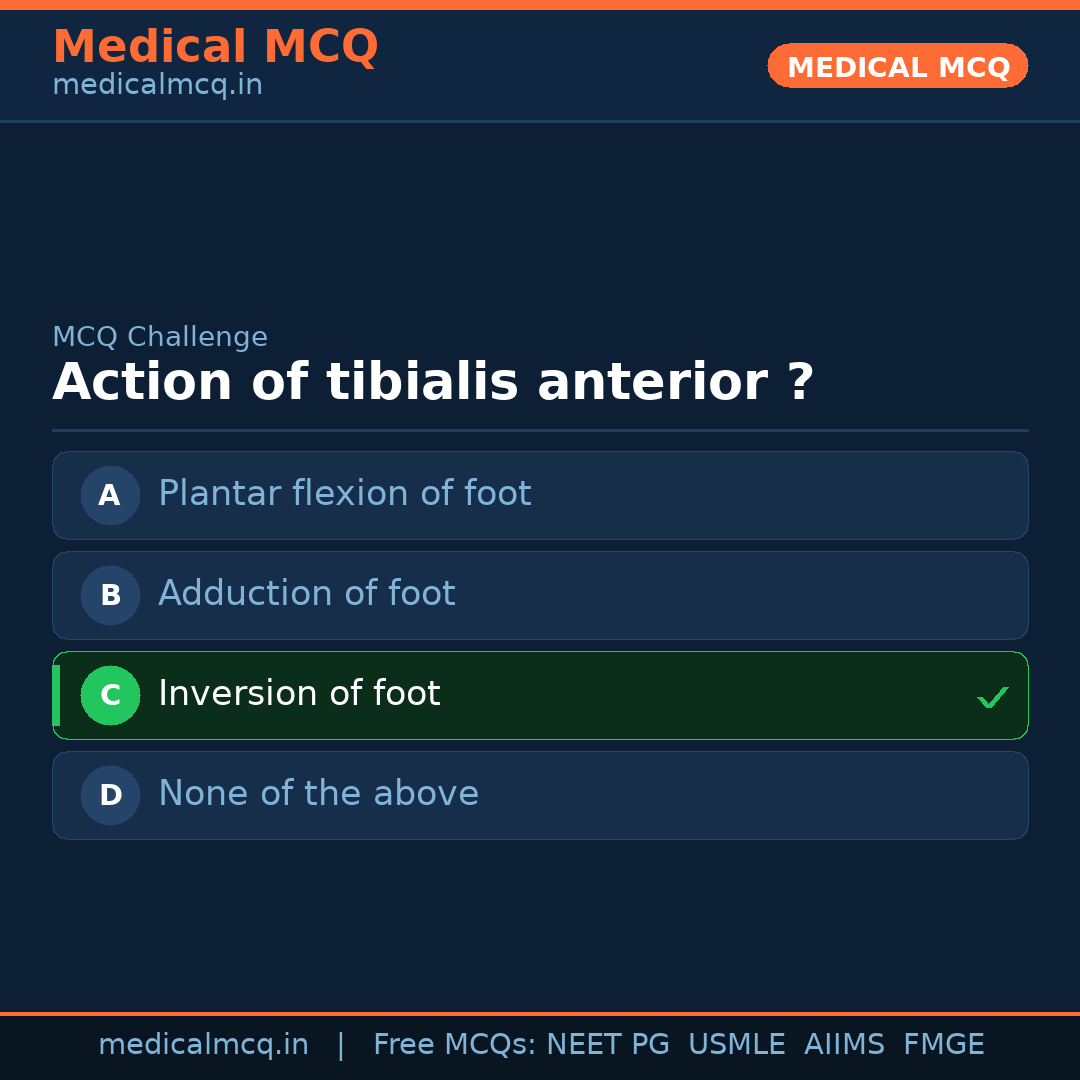Click the orange MEDICAL MCQ badge
The height and width of the screenshot is (1080, 1080).
coord(897,66)
